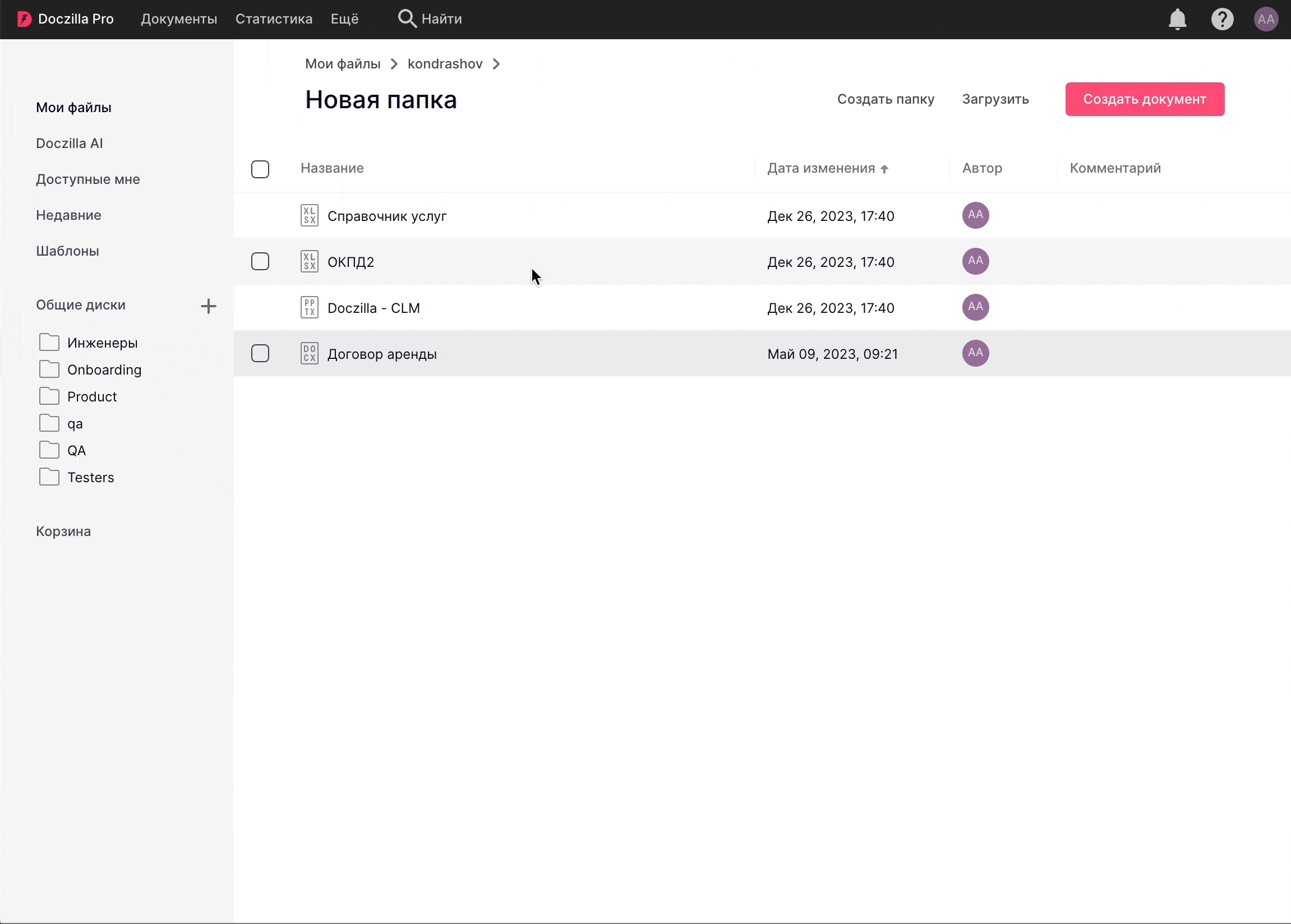The image size is (1291, 924).
Task: Open the Статистика top menu
Action: tap(274, 19)
